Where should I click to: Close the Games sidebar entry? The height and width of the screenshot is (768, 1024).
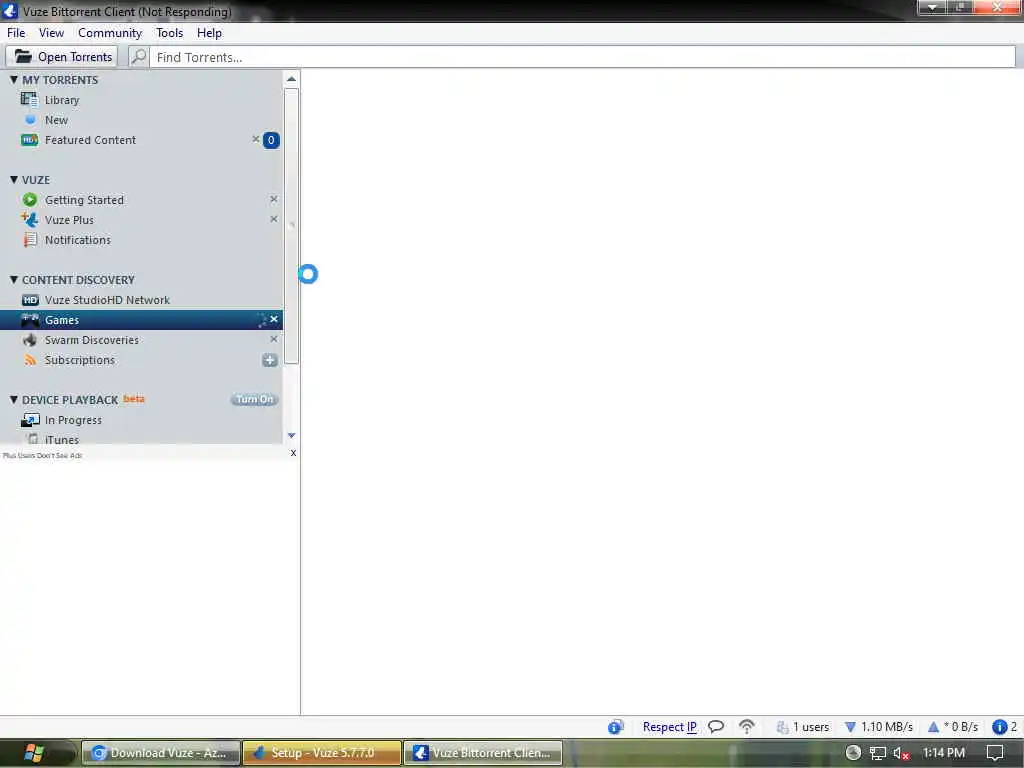(274, 319)
